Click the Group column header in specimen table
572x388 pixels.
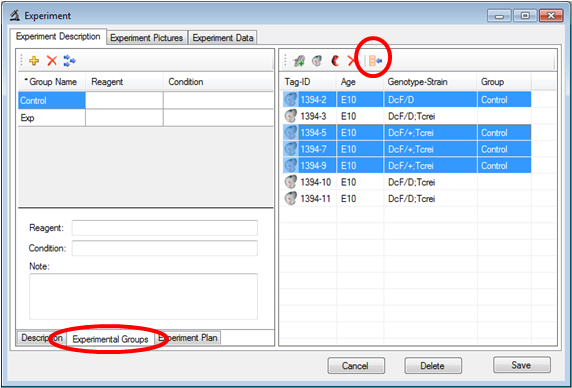504,82
